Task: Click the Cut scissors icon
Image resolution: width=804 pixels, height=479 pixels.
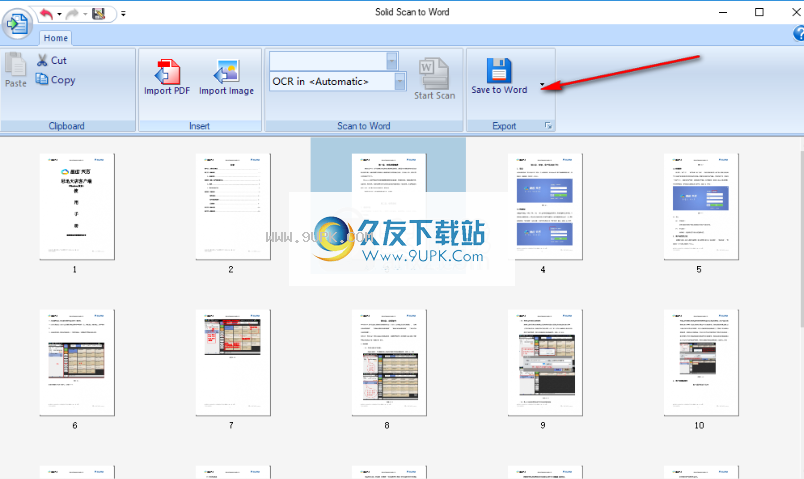Action: (42, 60)
